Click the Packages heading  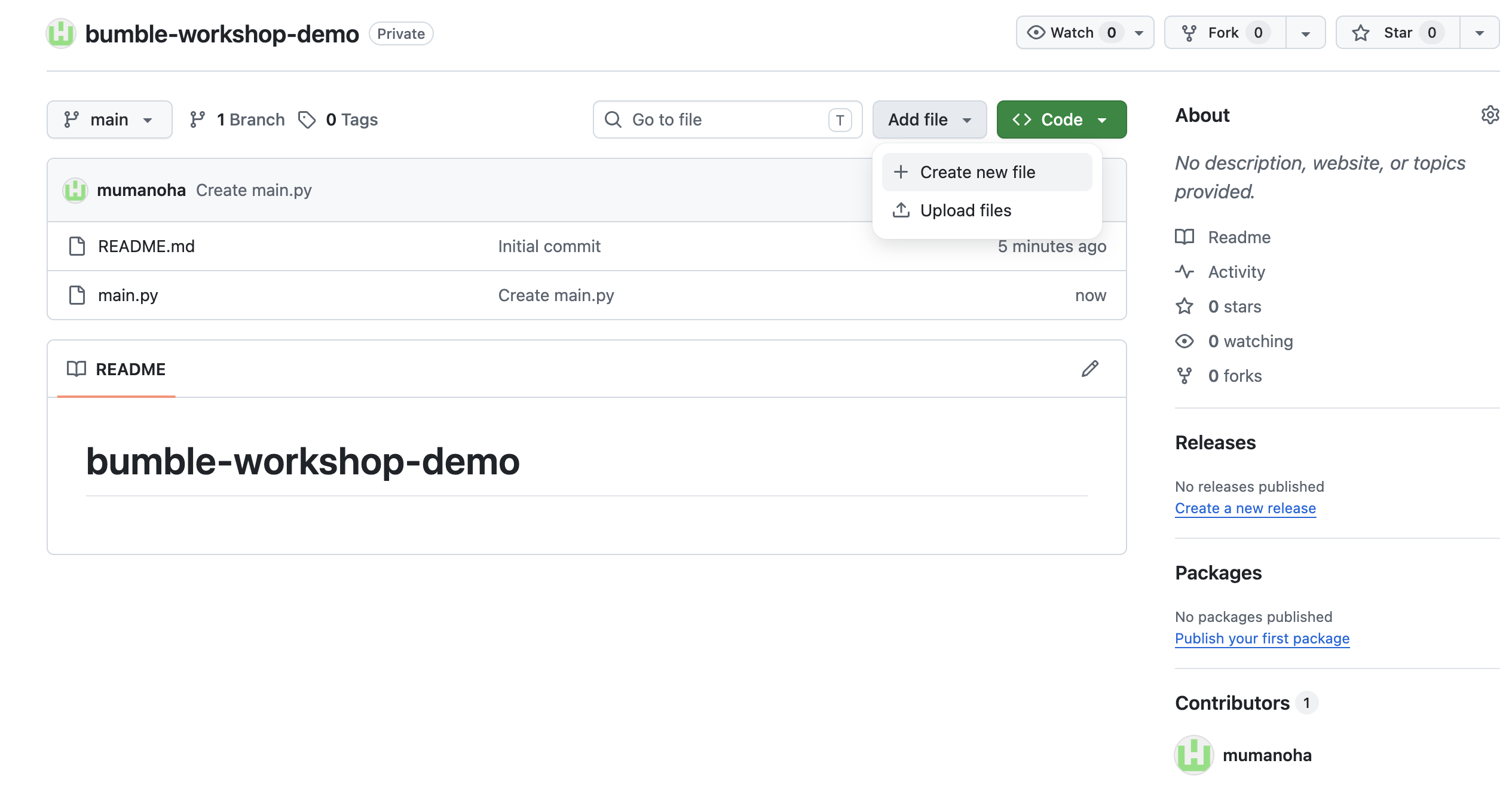[x=1219, y=573]
